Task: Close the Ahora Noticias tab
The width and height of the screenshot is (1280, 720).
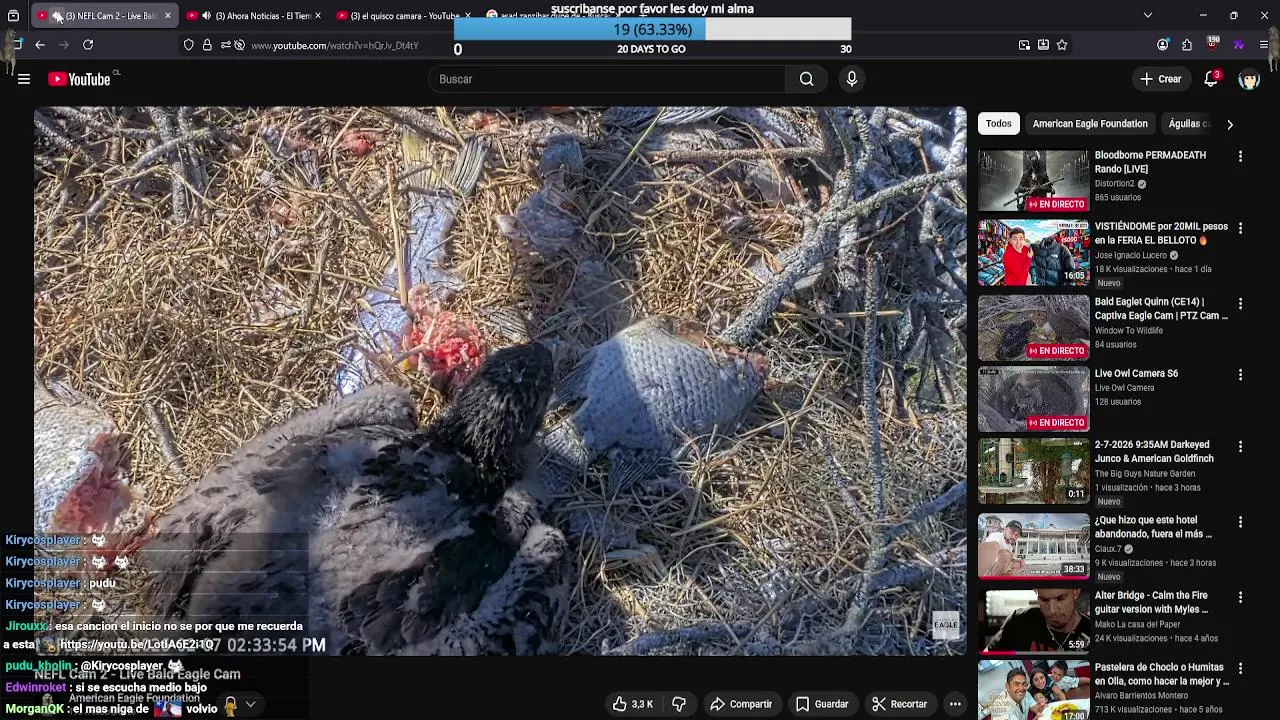Action: [x=318, y=16]
